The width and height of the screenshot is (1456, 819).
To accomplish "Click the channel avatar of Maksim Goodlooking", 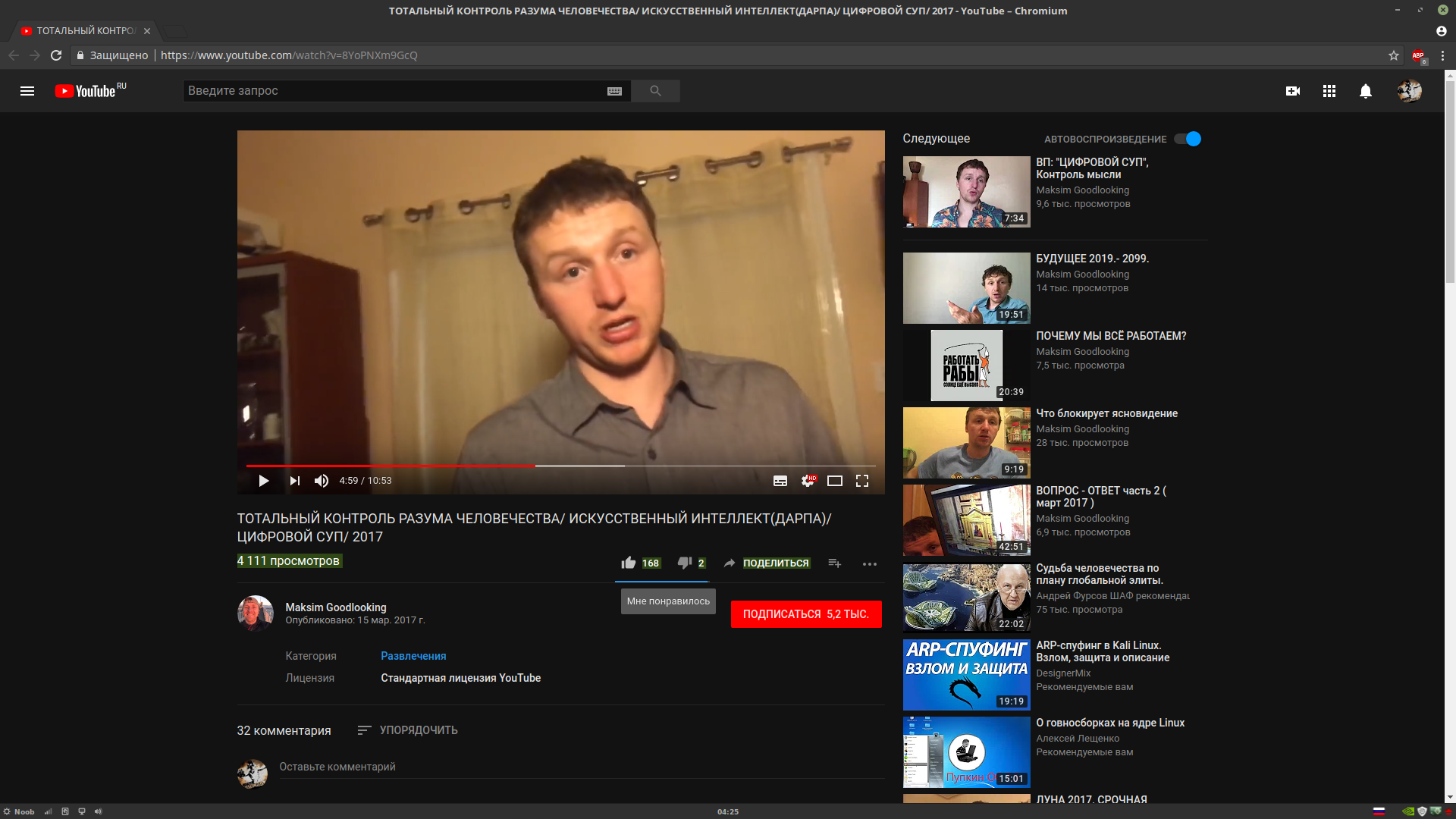I will tap(256, 613).
